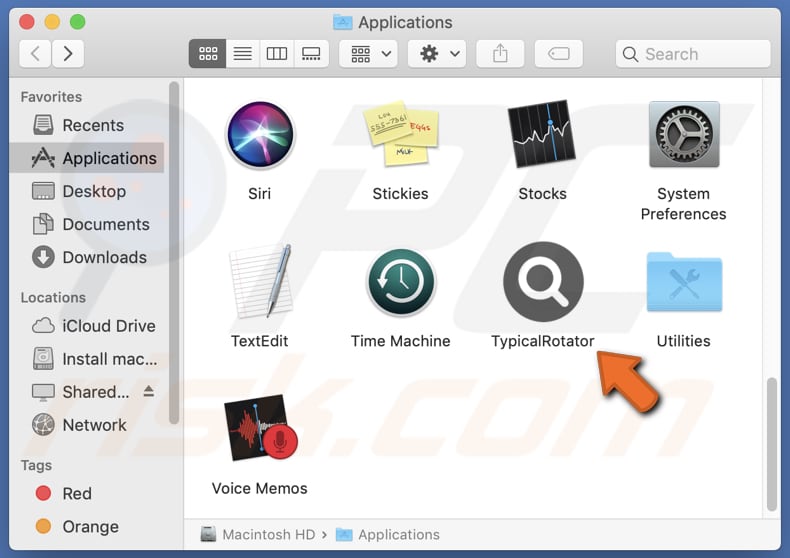The image size is (790, 558).
Task: Open the gear action menu
Action: pos(437,53)
